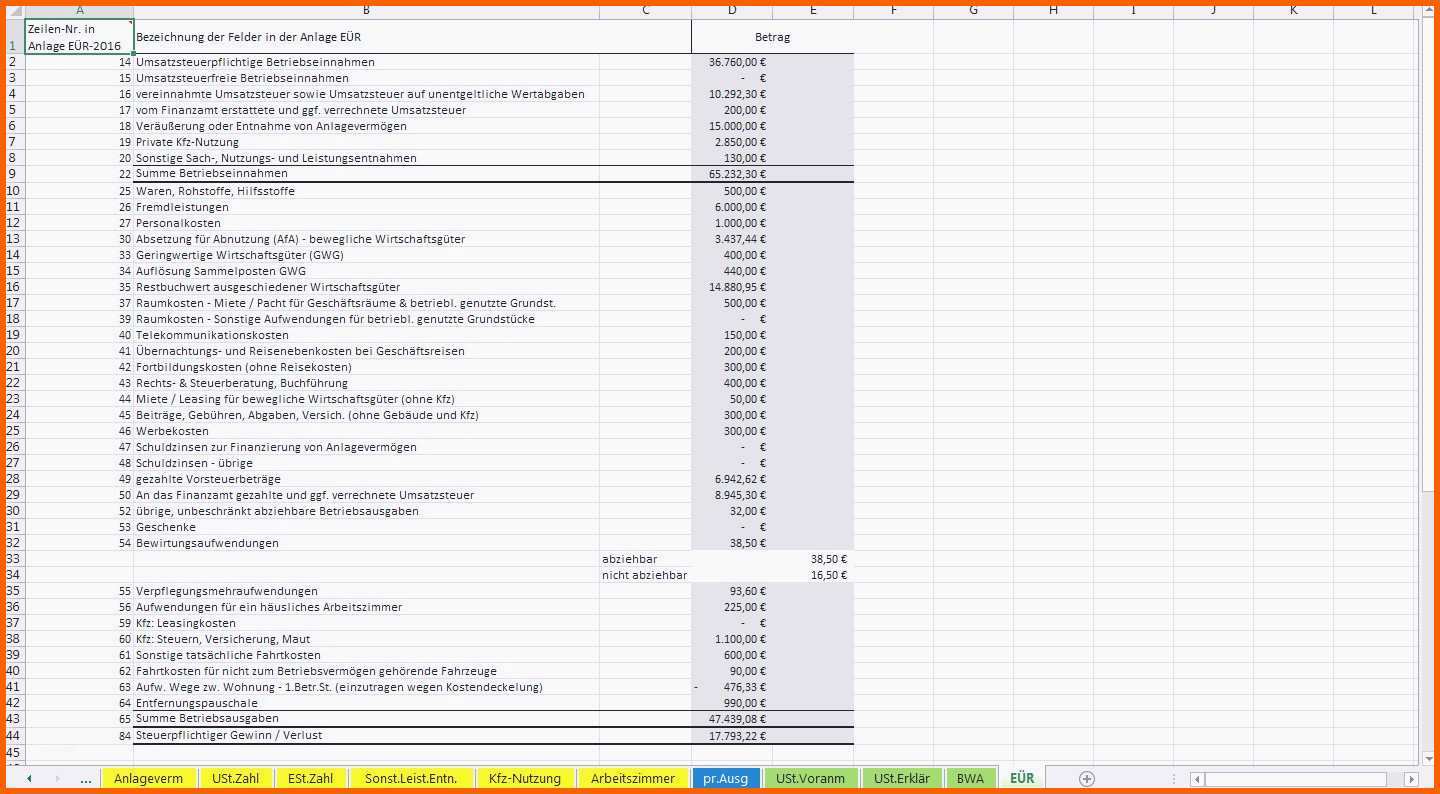This screenshot has width=1440, height=794.
Task: Open the USt.Erklär sheet tab
Action: coord(901,778)
